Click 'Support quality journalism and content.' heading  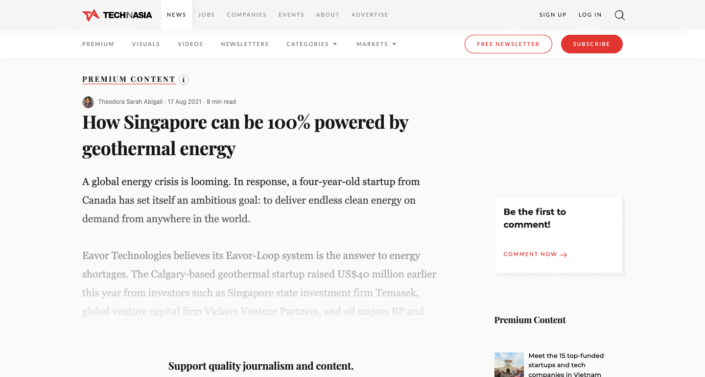click(x=261, y=366)
